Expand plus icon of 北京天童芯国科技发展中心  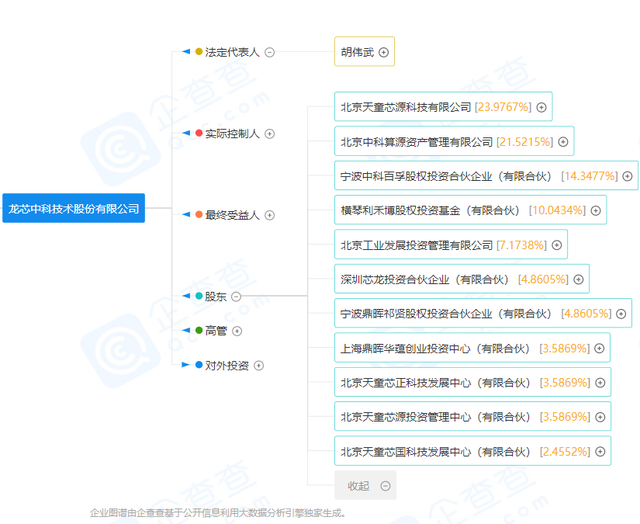click(599, 451)
